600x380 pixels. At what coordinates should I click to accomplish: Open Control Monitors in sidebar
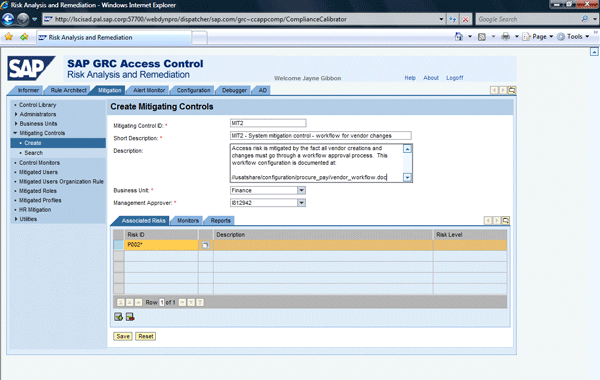pyautogui.click(x=39, y=163)
